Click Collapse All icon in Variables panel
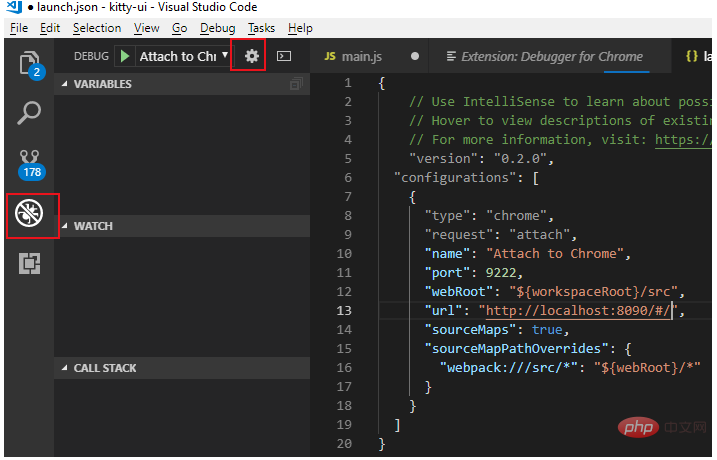Viewport: 717px width, 460px height. point(295,85)
